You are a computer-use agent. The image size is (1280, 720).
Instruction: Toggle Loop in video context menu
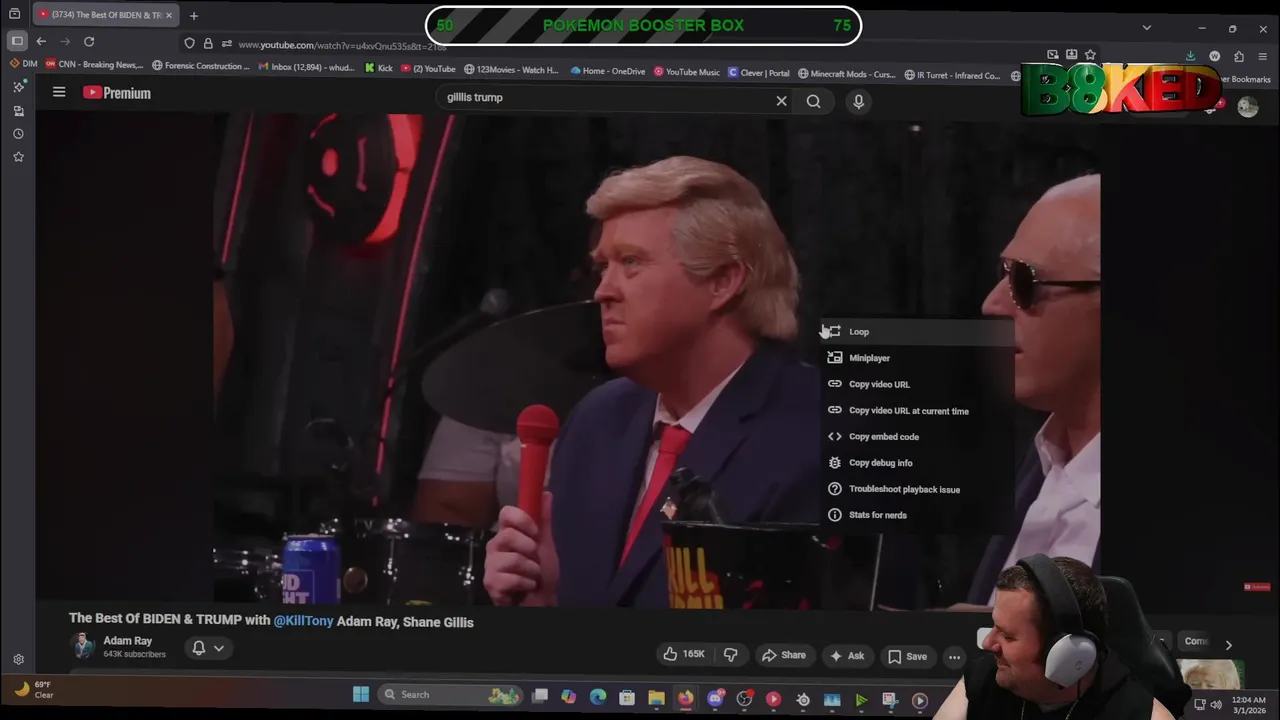point(918,332)
